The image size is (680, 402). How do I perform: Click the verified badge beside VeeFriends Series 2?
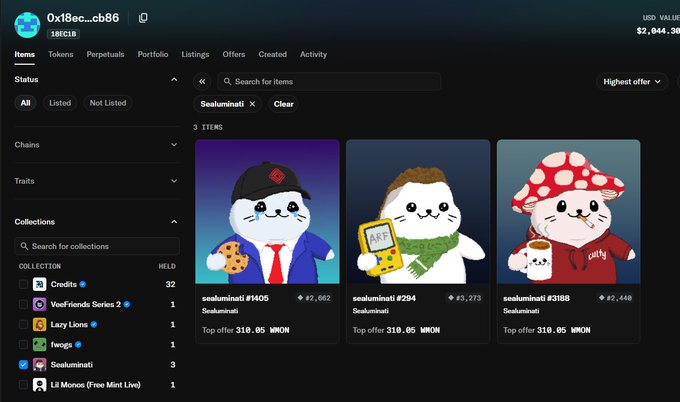click(x=127, y=304)
